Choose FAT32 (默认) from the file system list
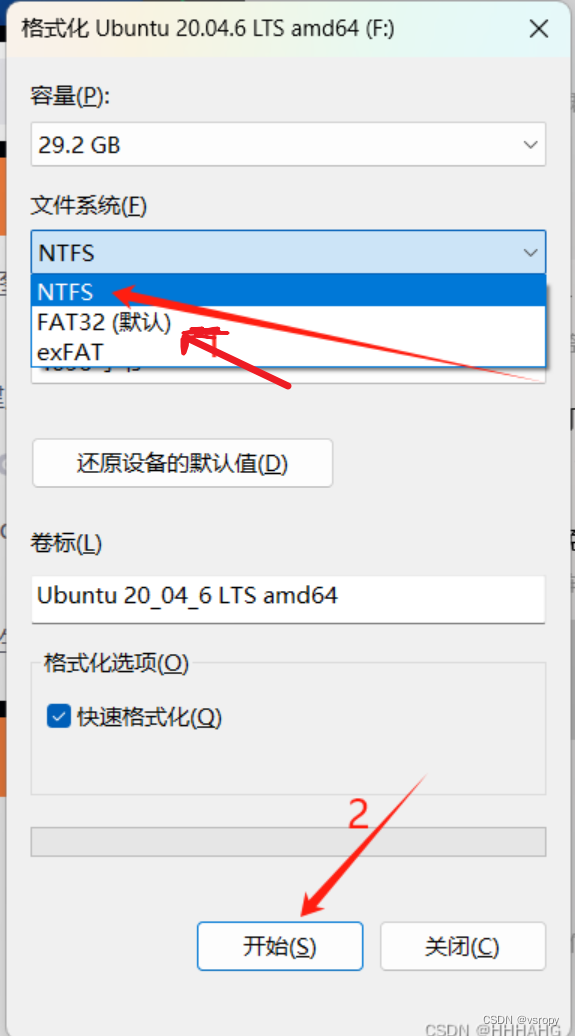Viewport: 575px width, 1036px height. (x=288, y=322)
